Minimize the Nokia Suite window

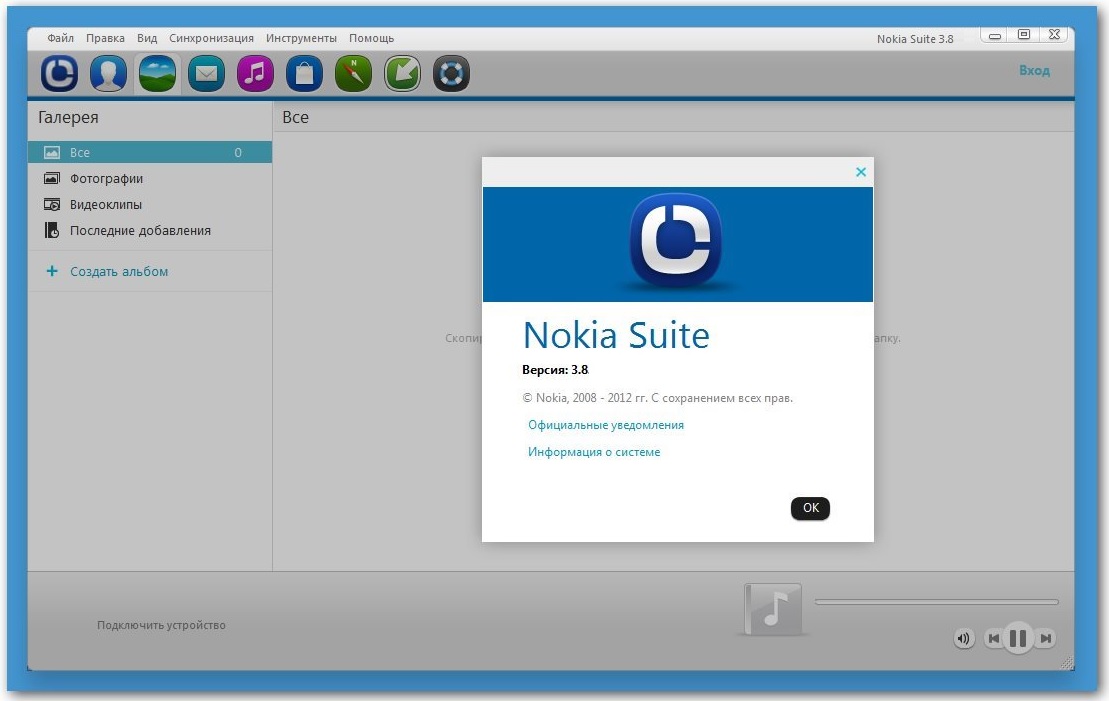(x=994, y=35)
